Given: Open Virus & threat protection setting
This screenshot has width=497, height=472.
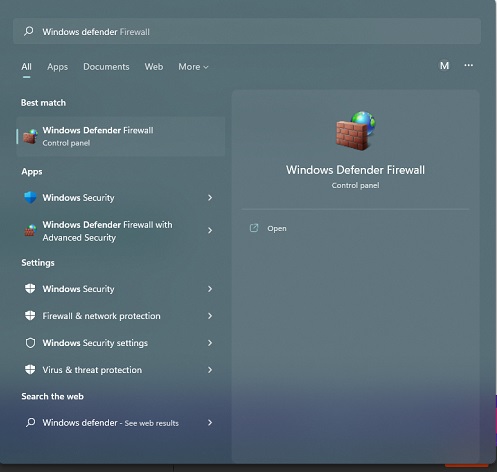Looking at the screenshot, I should 120,370.
